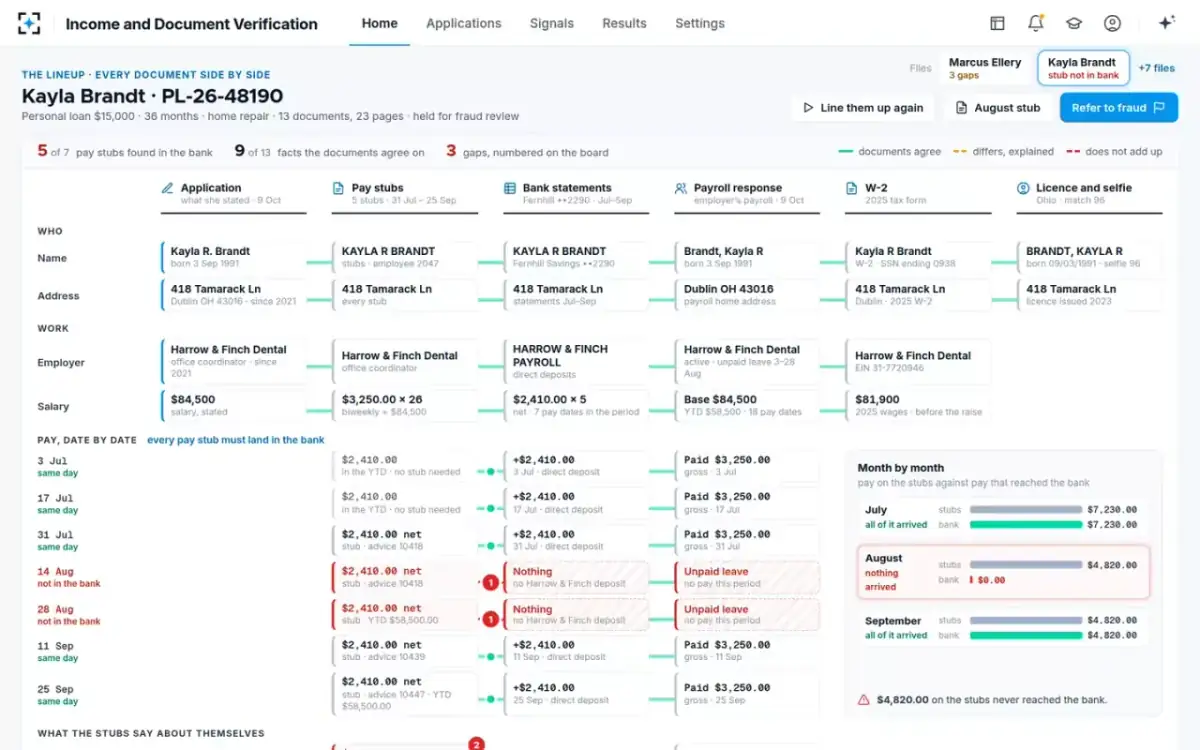Open the Settings tab
The image size is (1200, 750).
pos(700,23)
